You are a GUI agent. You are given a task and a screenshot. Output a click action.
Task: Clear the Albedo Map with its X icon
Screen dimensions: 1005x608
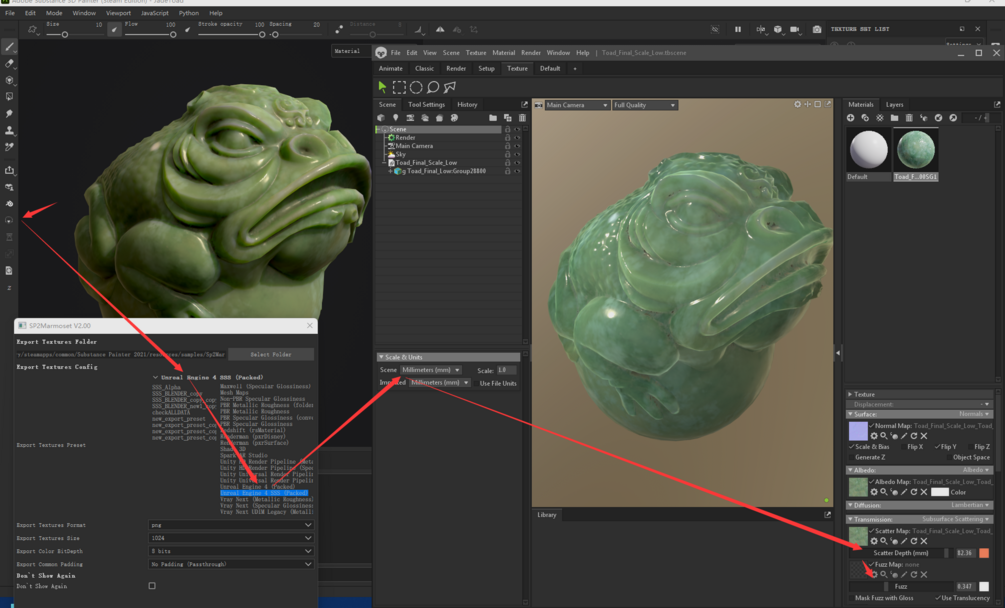[x=924, y=492]
